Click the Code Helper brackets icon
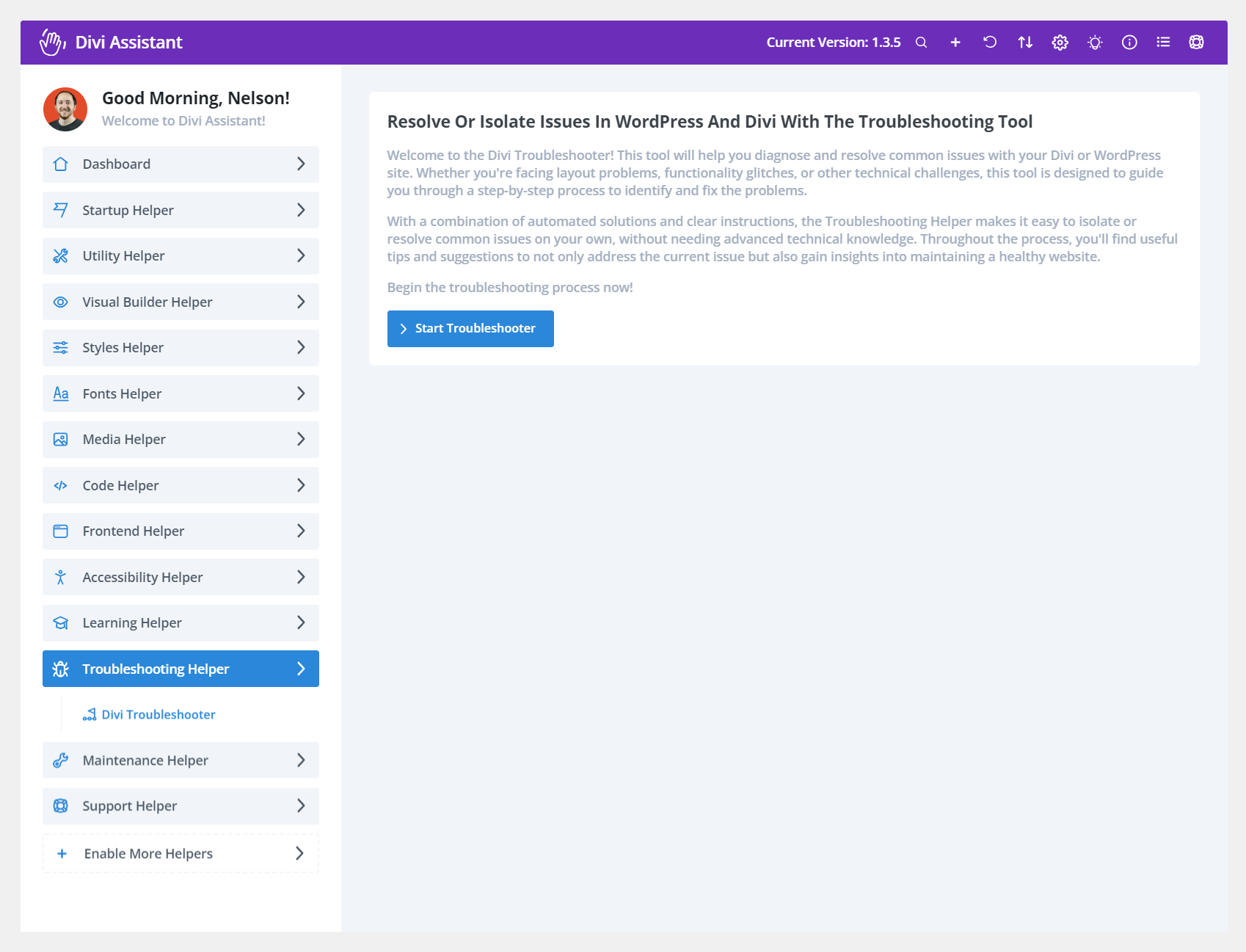1246x952 pixels. pos(61,485)
